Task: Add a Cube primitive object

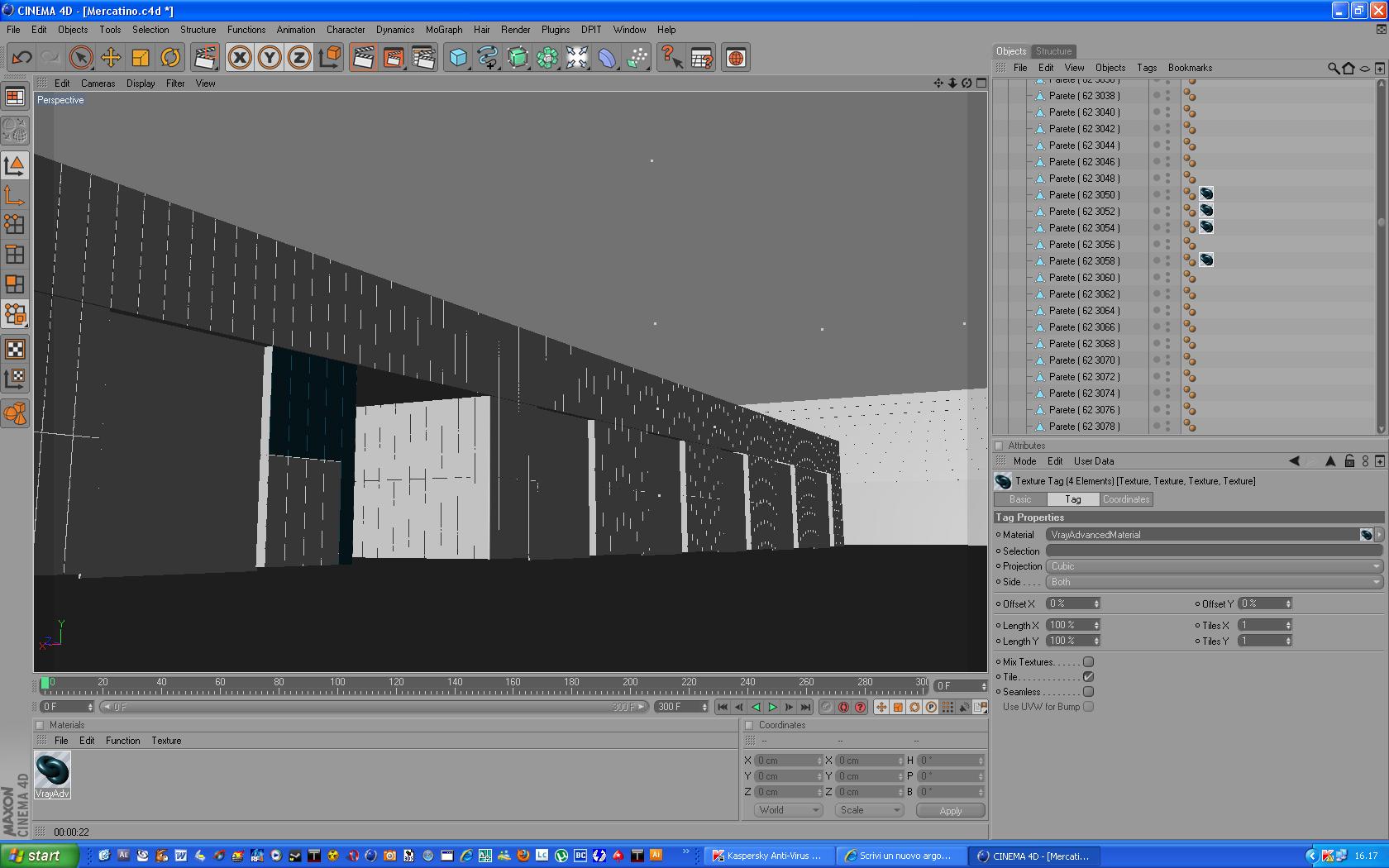Action: pyautogui.click(x=458, y=58)
